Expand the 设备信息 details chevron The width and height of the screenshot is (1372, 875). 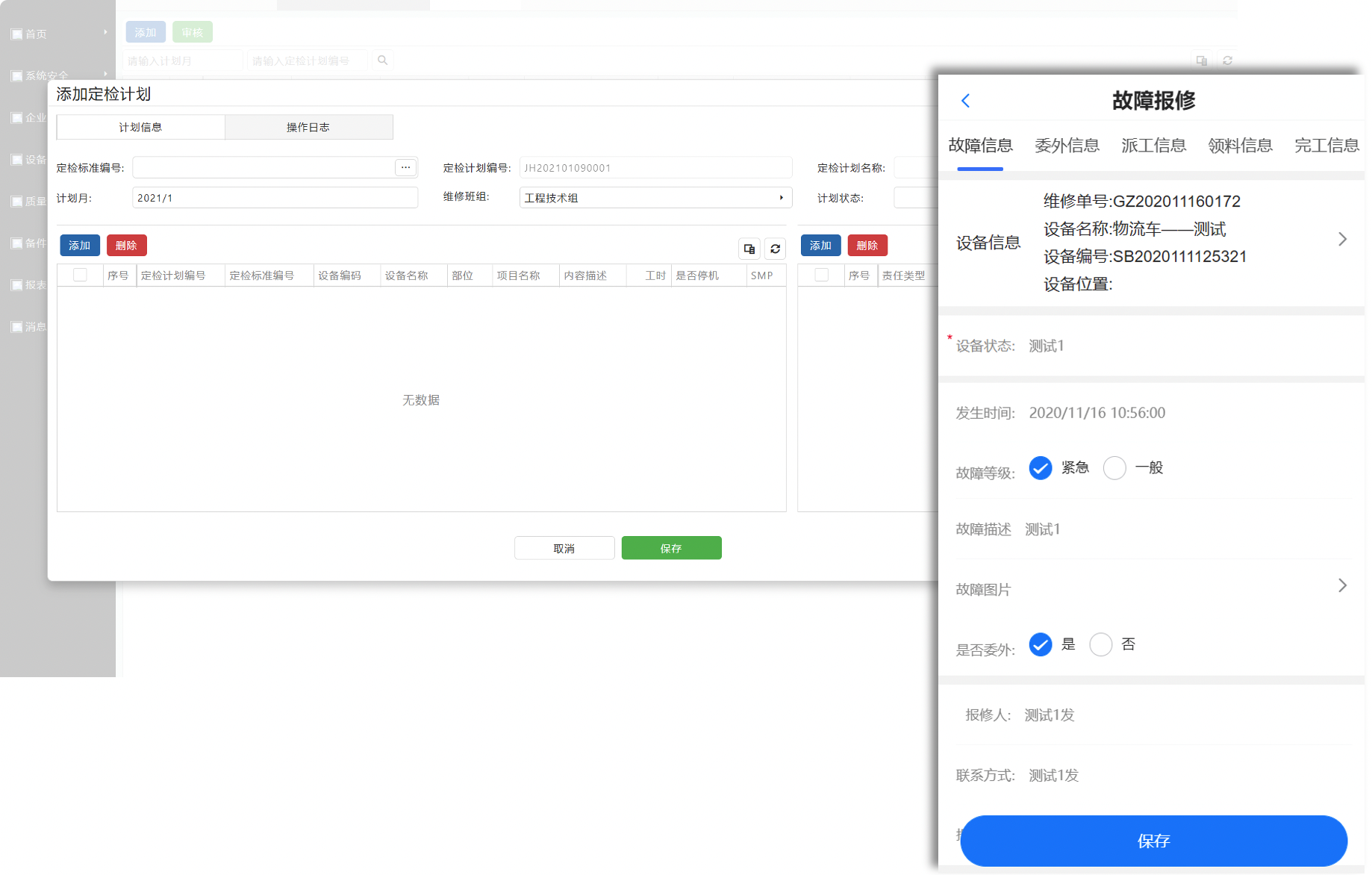click(1342, 240)
